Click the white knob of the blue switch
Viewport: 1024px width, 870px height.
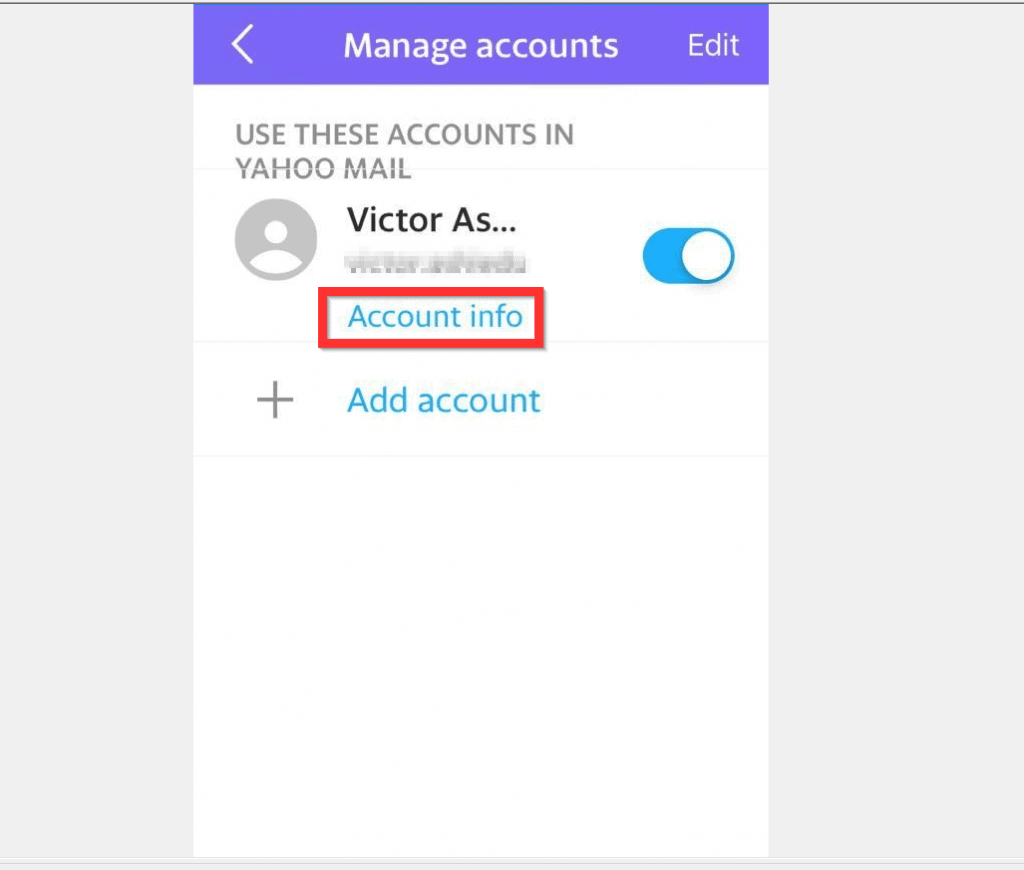pos(707,255)
